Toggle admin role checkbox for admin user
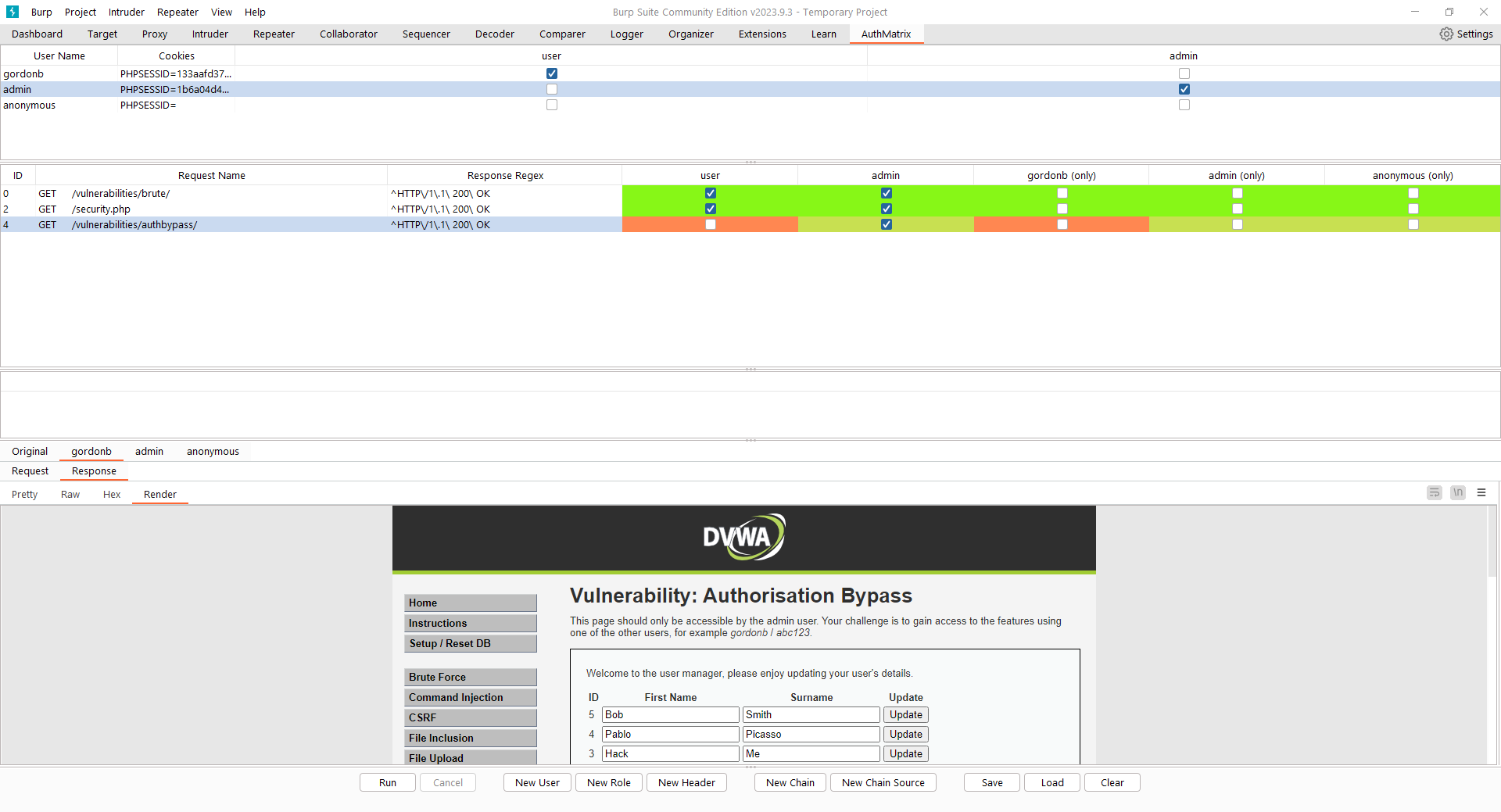Viewport: 1501px width, 812px height. [x=1184, y=89]
